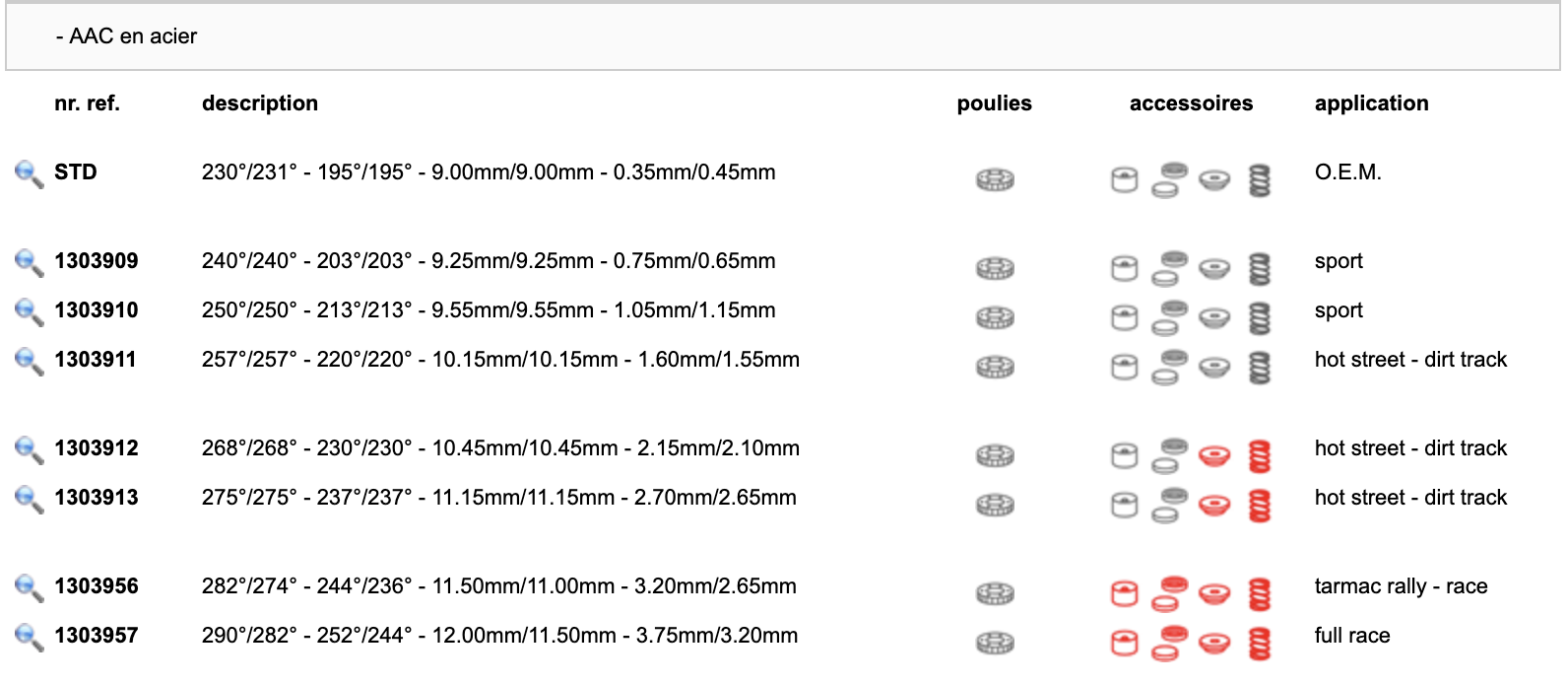This screenshot has height=684, width=1568.
Task: Click the "accessoires" column header
Action: pos(1191,103)
